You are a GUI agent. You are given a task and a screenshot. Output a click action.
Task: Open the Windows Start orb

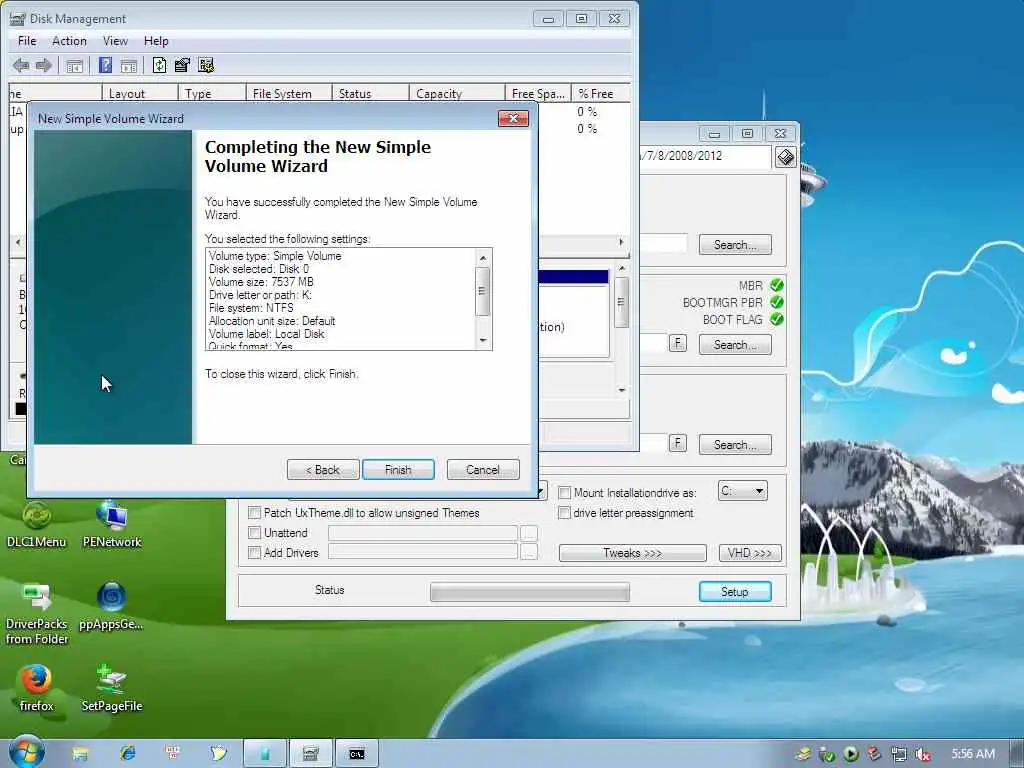[x=27, y=752]
